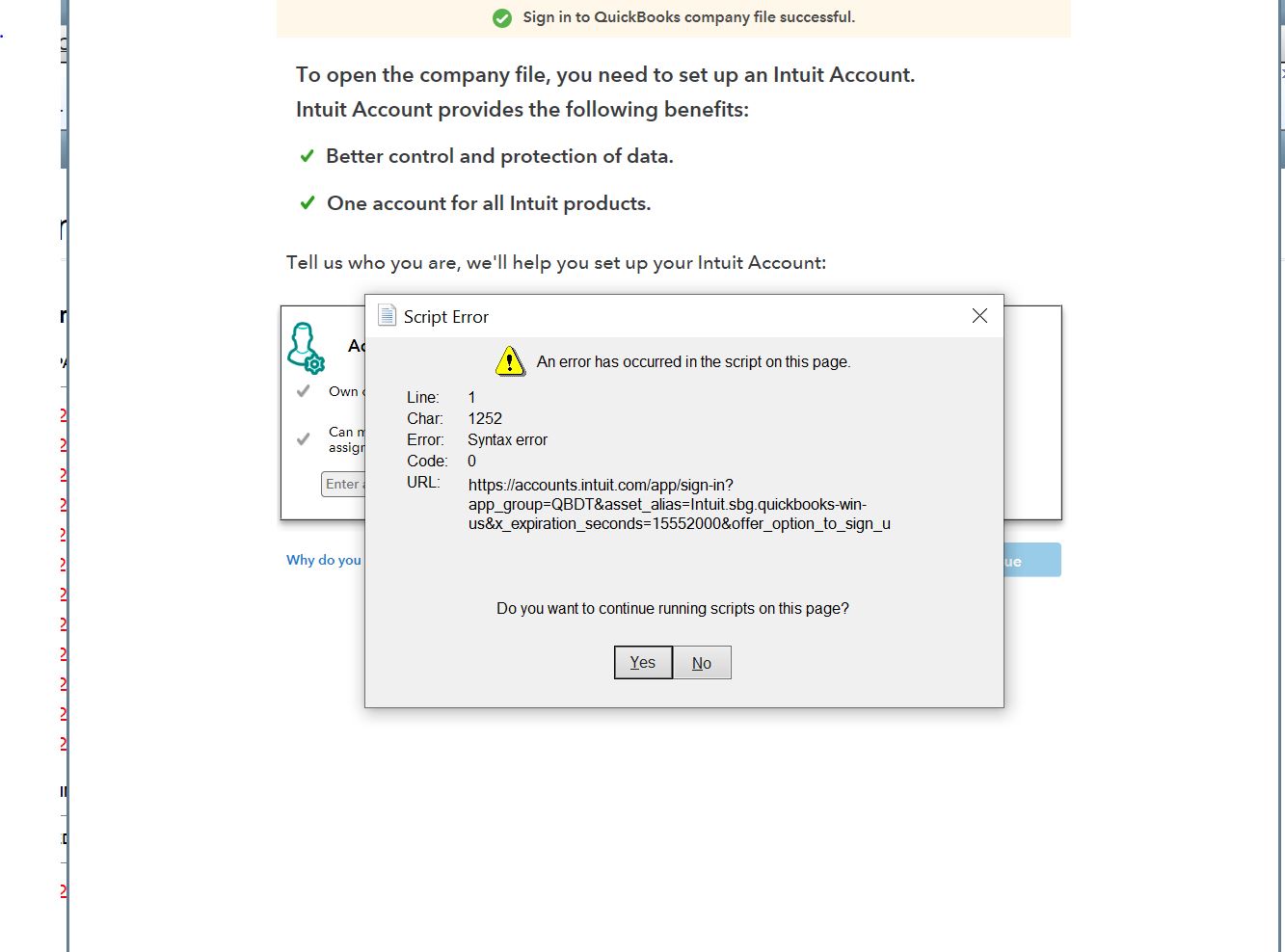Click the partially hidden blue Continue button

(1032, 560)
